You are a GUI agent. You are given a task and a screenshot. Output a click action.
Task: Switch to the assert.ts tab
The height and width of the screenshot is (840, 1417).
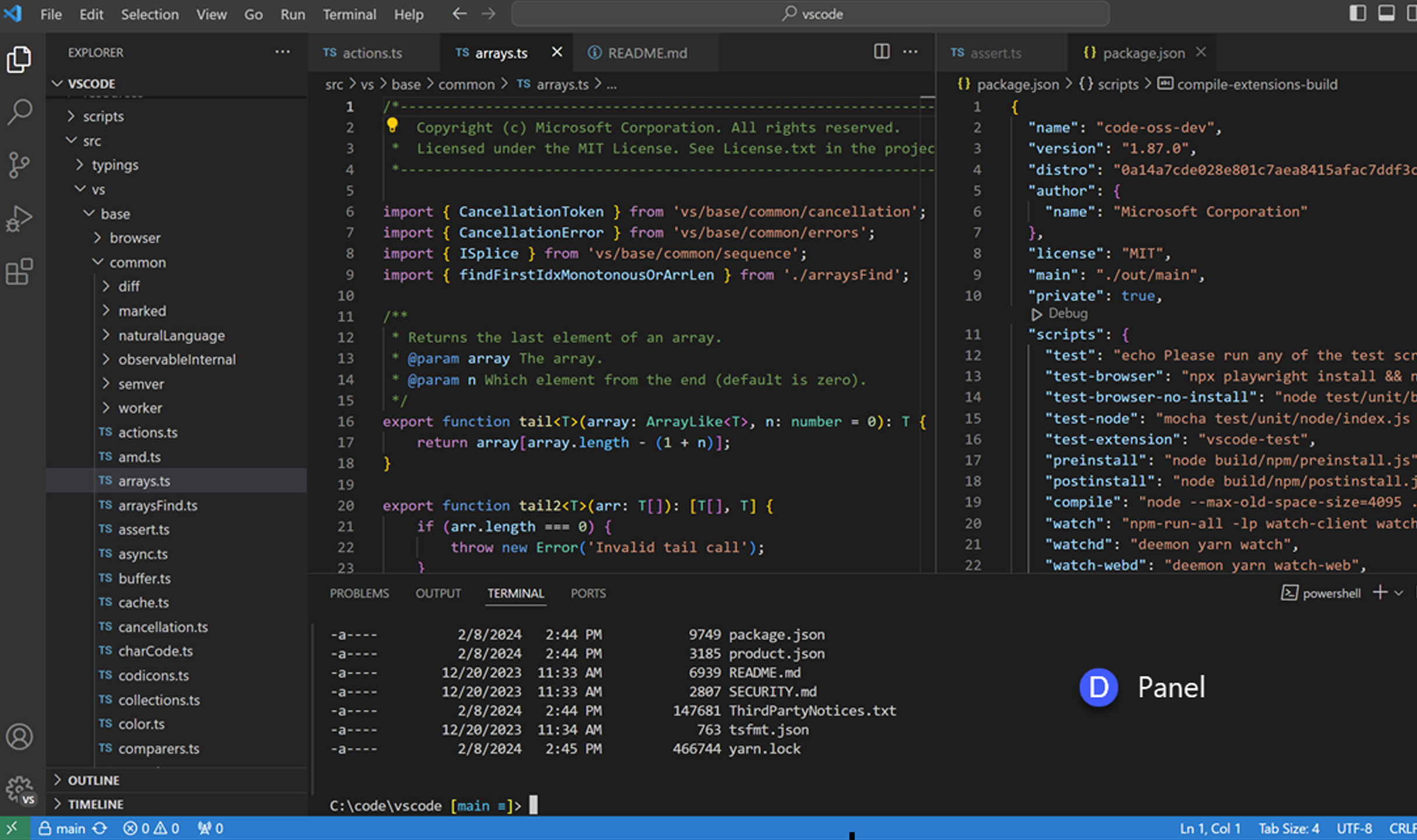click(1001, 52)
